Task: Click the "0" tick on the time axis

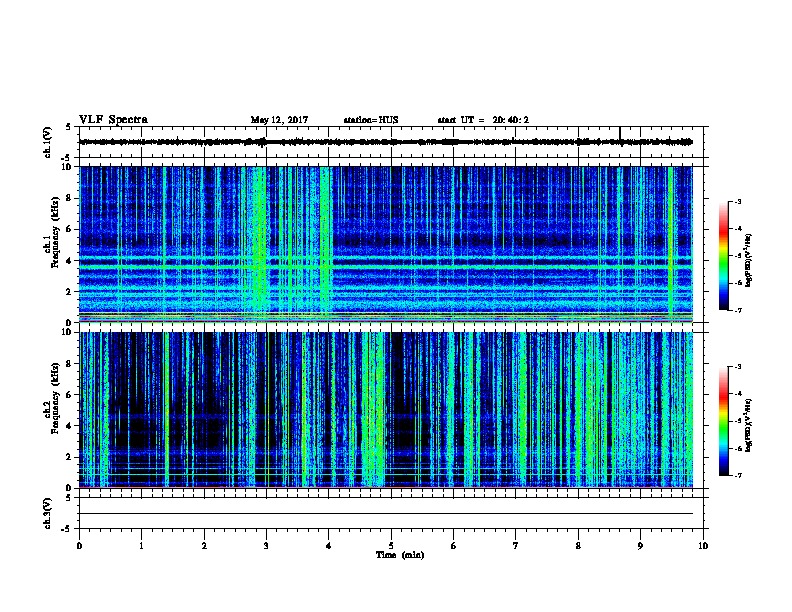Action: coord(79,546)
